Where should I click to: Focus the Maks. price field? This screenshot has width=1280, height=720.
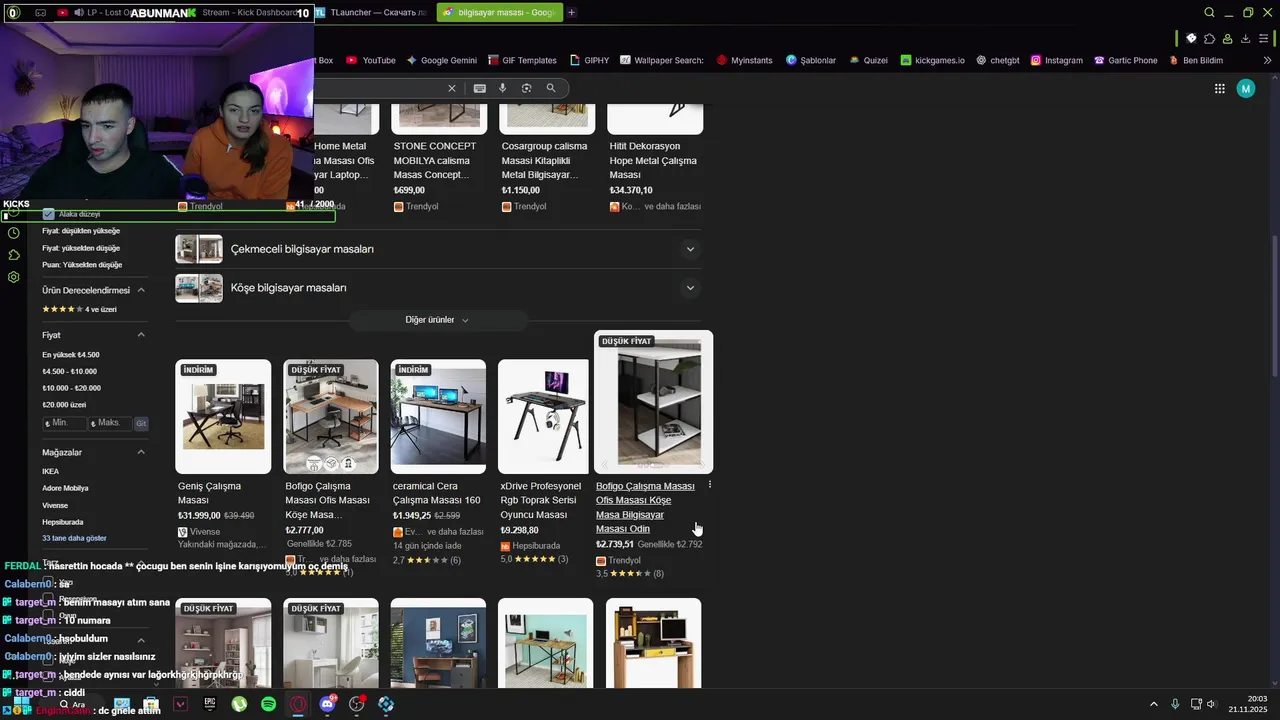click(110, 424)
